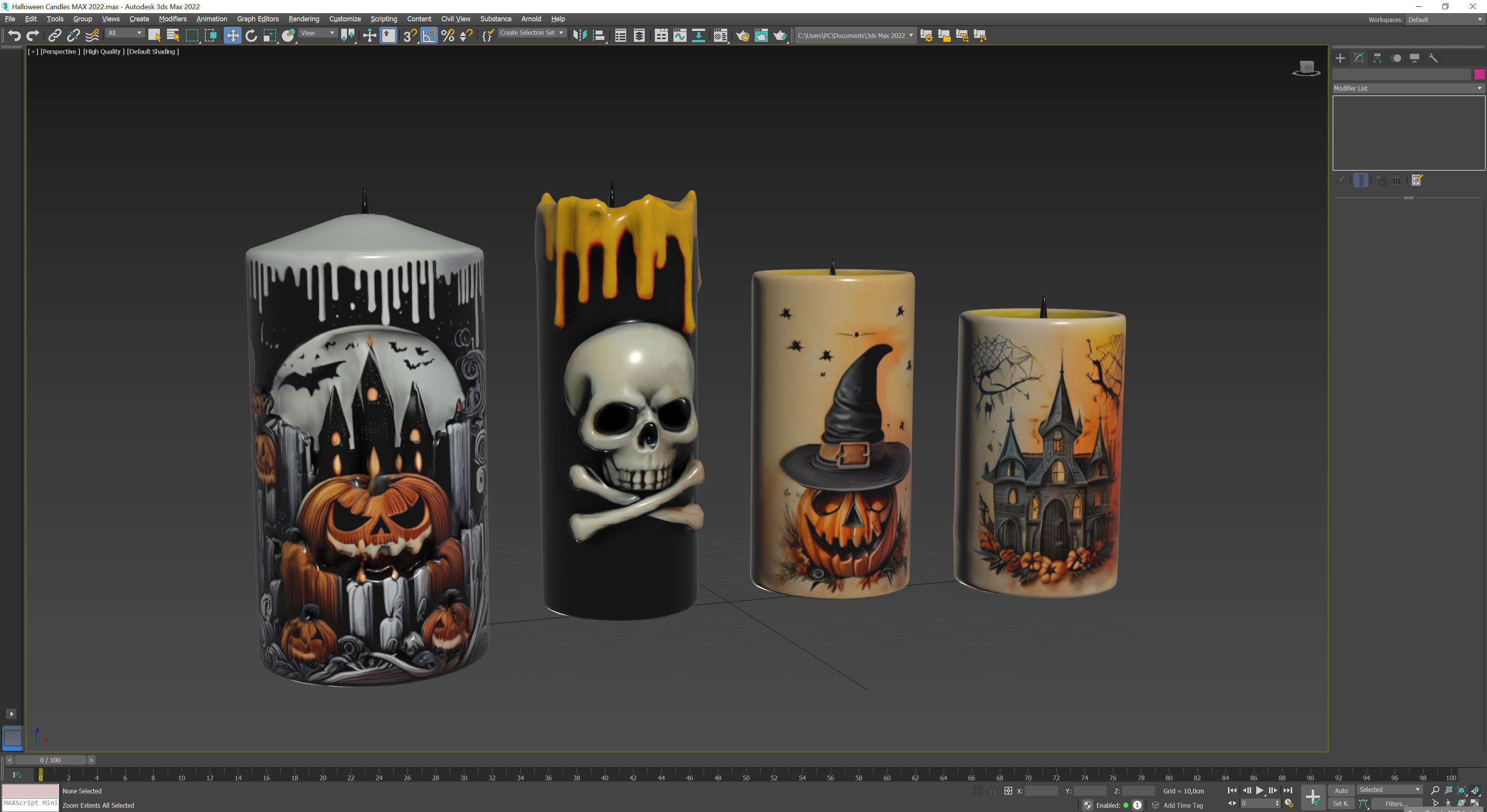Click Bind to Space Warp icon
The image size is (1487, 812).
[x=92, y=36]
